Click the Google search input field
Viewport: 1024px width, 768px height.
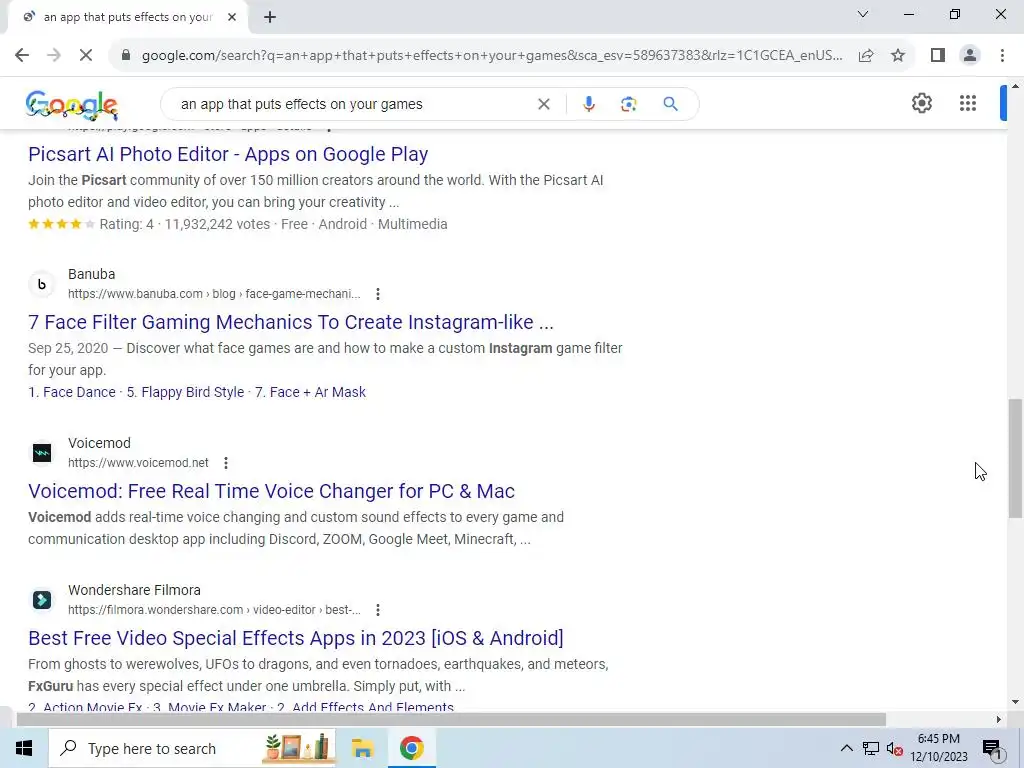tap(356, 104)
